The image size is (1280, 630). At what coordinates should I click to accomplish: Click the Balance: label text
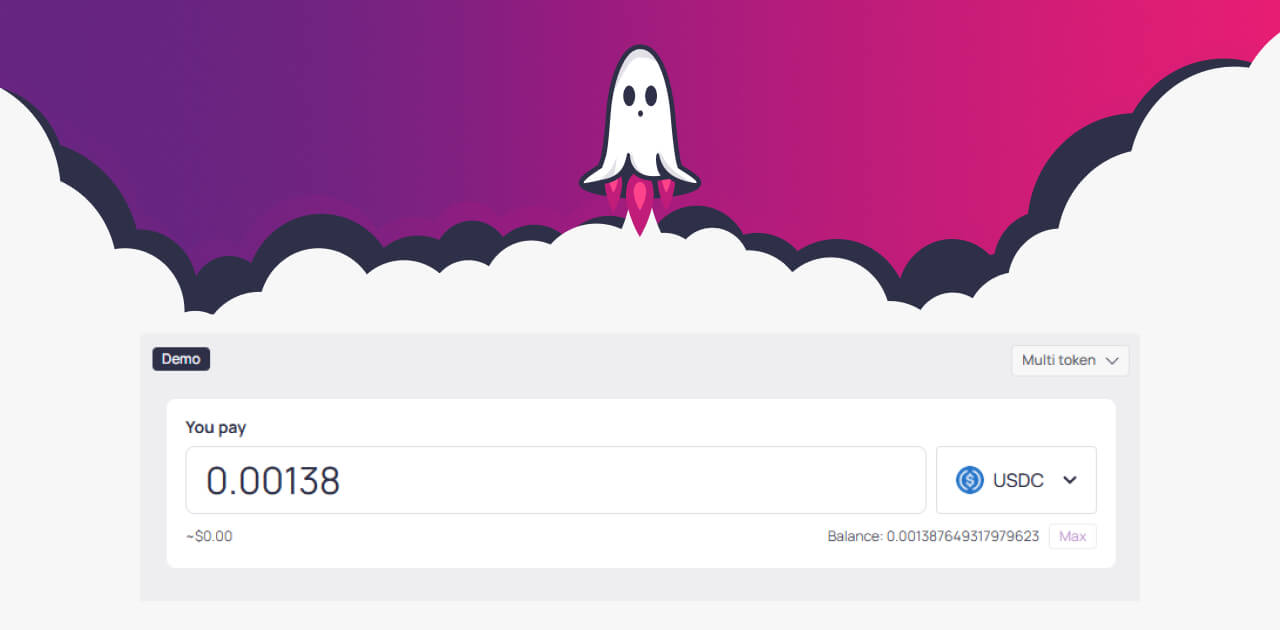855,536
